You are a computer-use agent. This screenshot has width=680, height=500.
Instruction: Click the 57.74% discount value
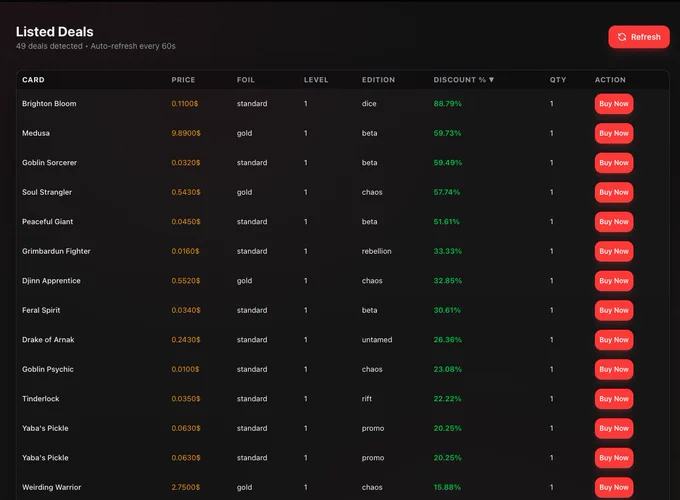pos(447,192)
